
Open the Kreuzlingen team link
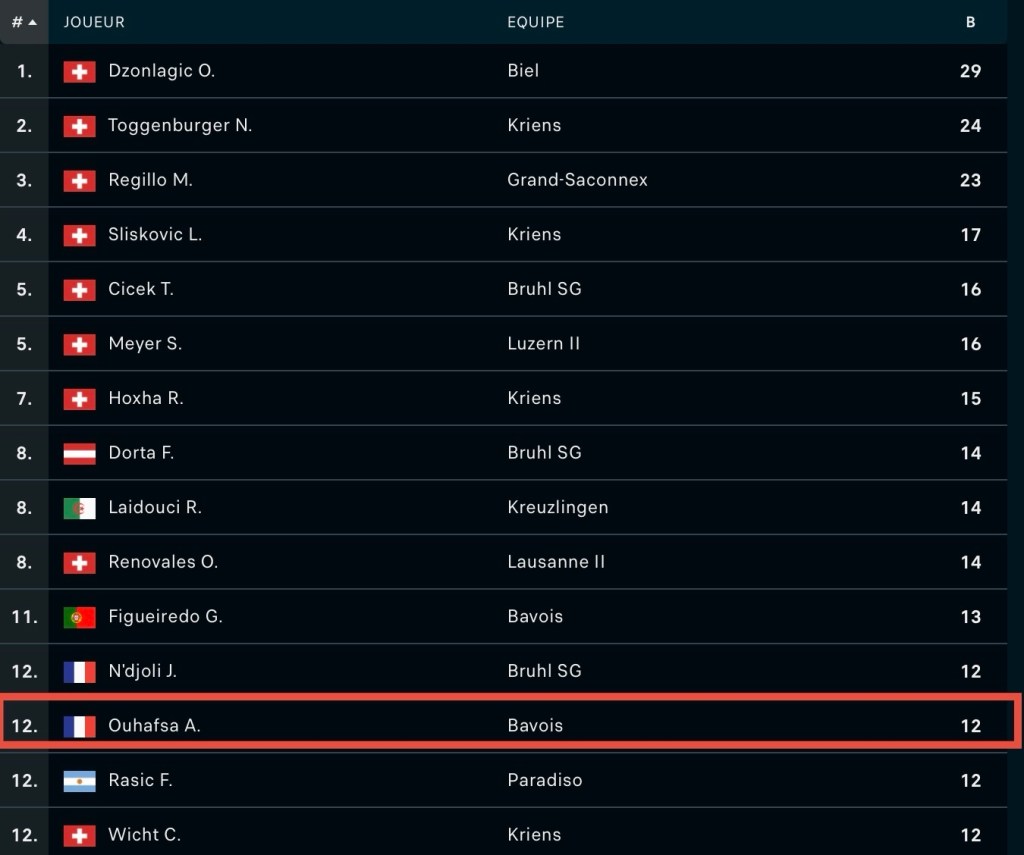558,508
